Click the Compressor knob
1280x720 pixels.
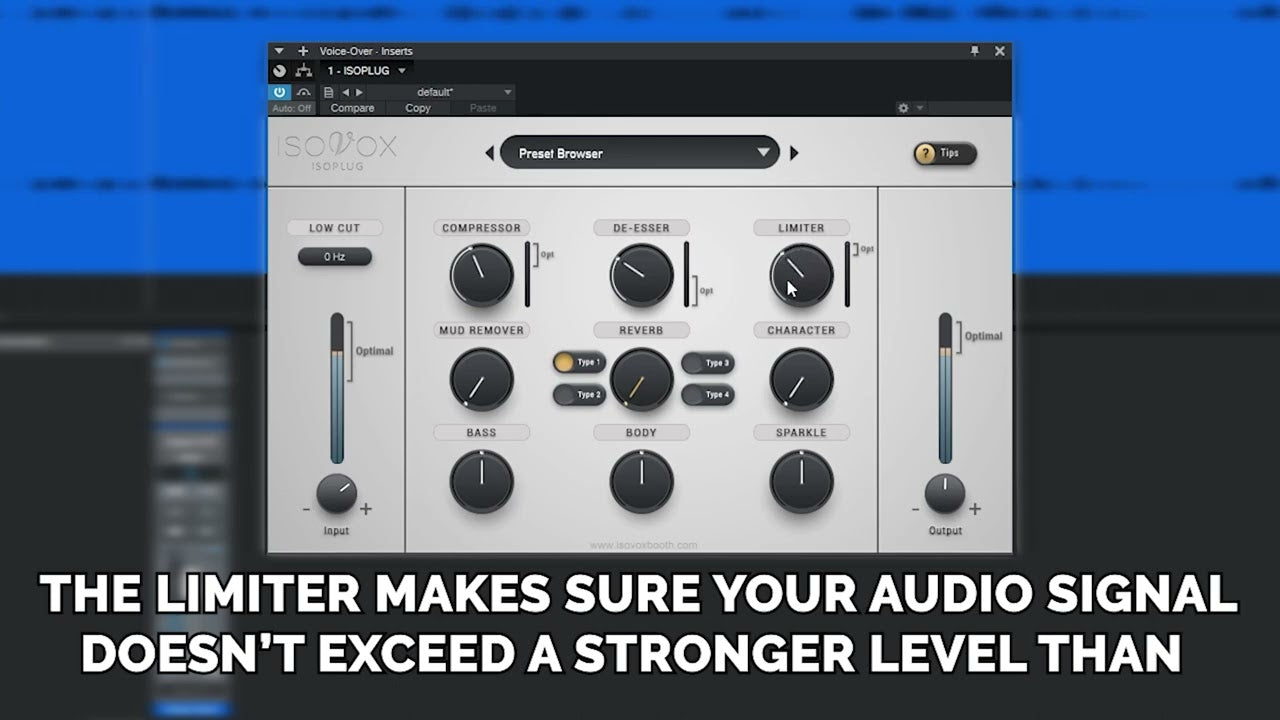[x=481, y=276]
